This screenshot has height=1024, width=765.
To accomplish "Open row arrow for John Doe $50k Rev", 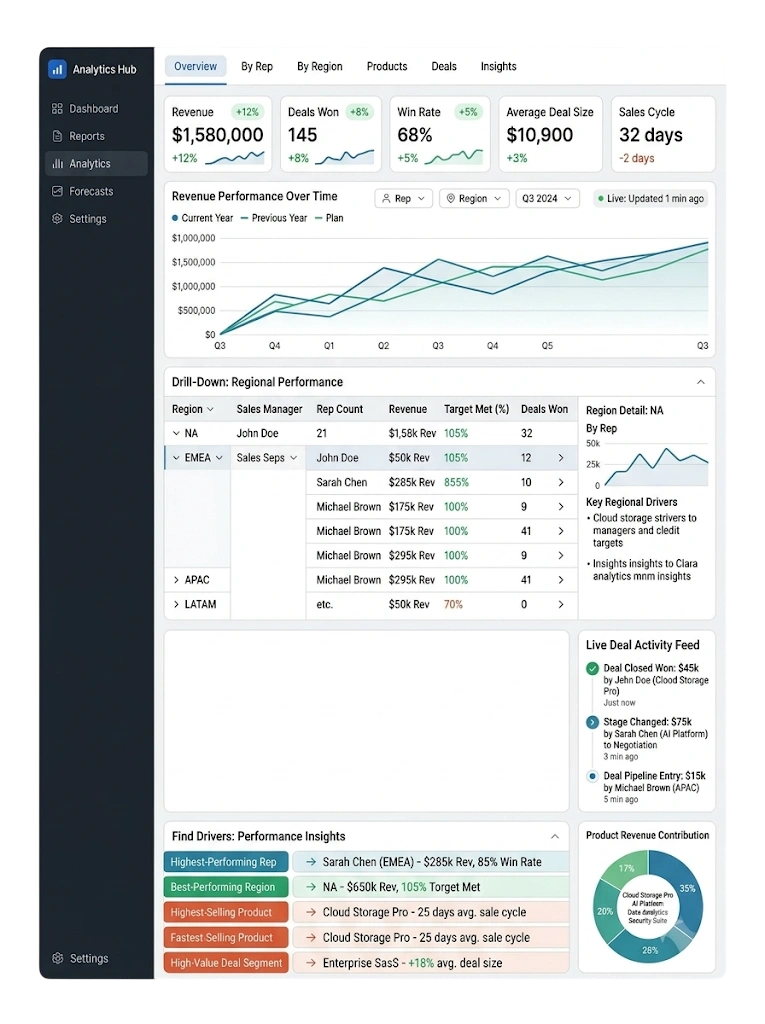I will coord(561,458).
